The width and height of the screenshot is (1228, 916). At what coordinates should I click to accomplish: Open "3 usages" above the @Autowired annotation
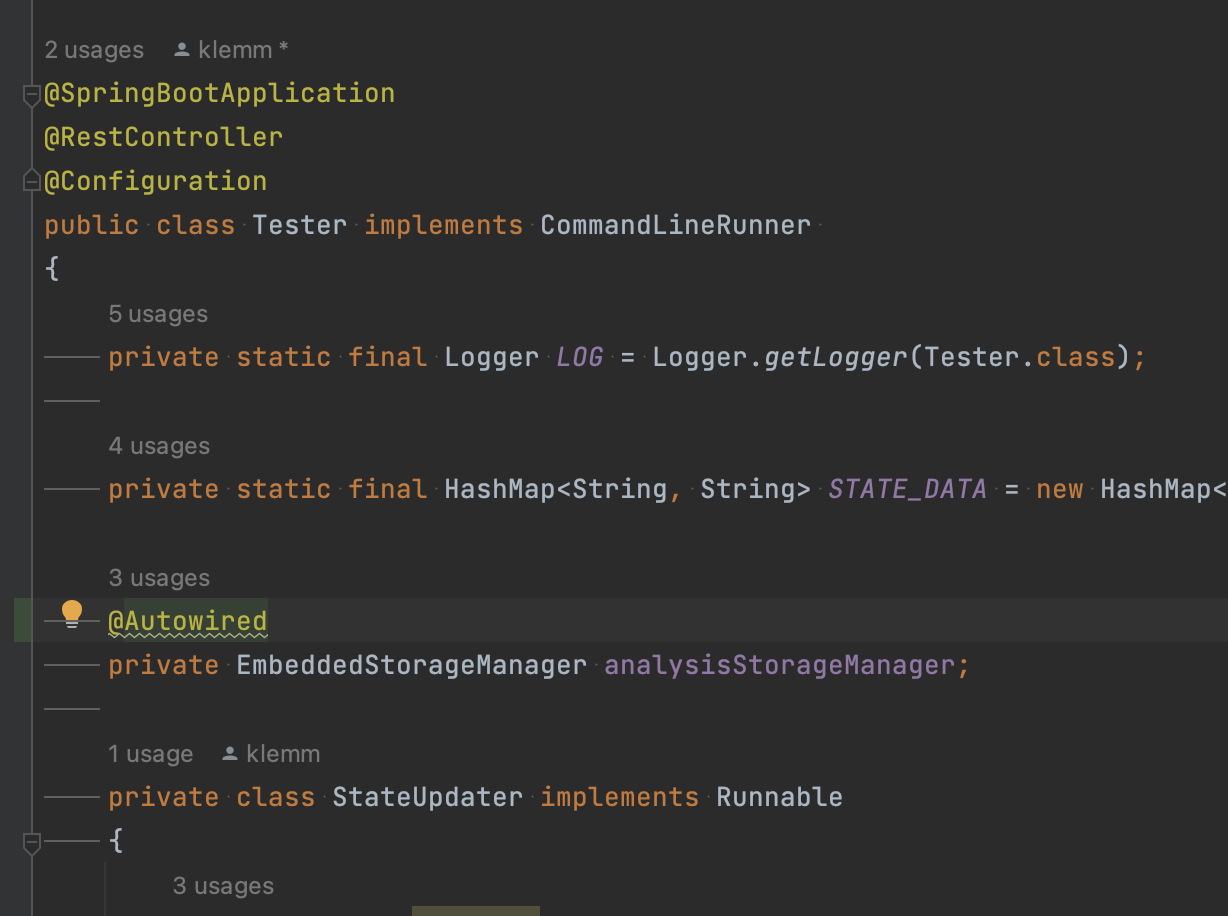158,577
